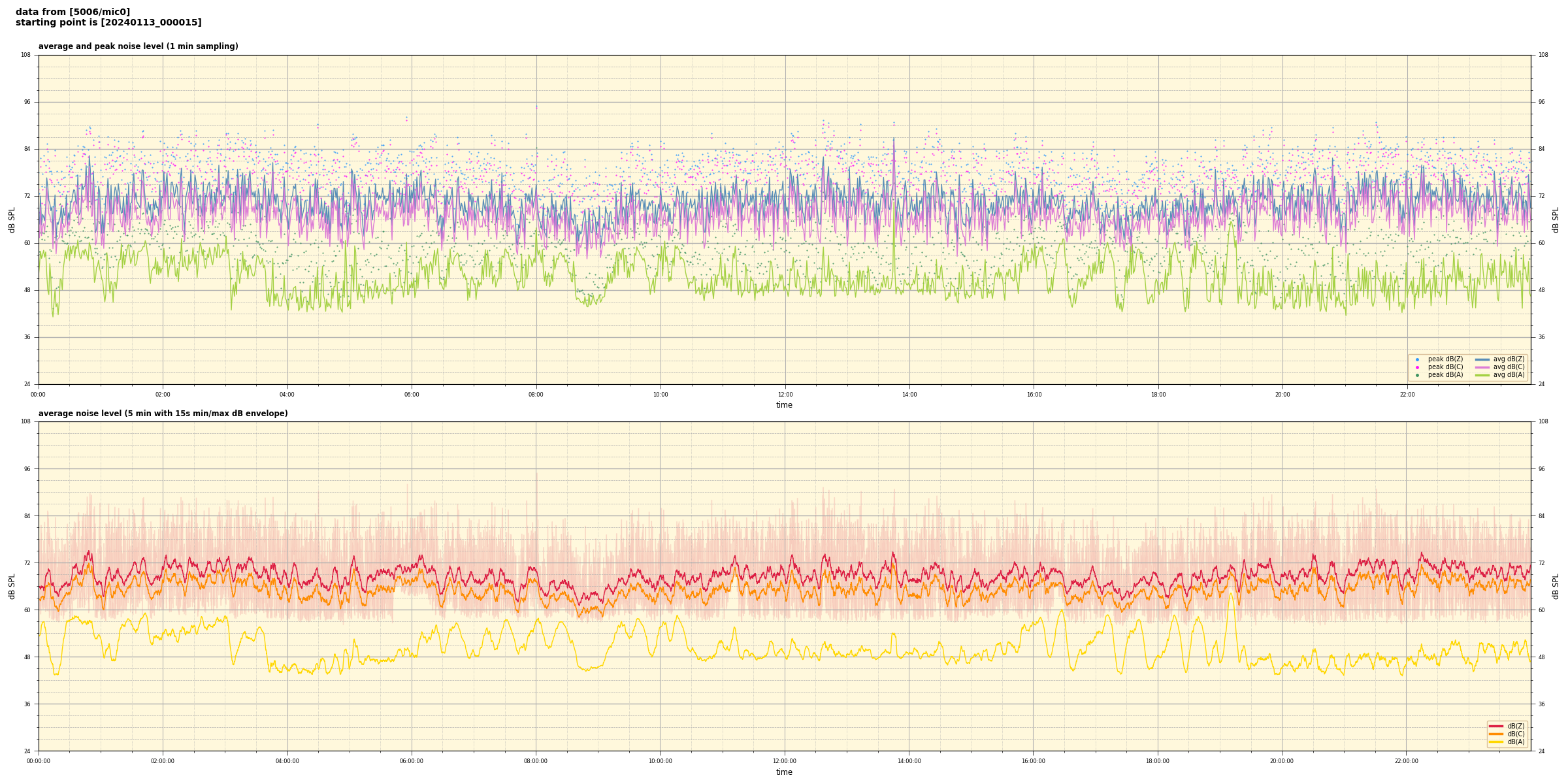
Task: Click the peak dB(A) legend marker
Action: [x=1417, y=375]
